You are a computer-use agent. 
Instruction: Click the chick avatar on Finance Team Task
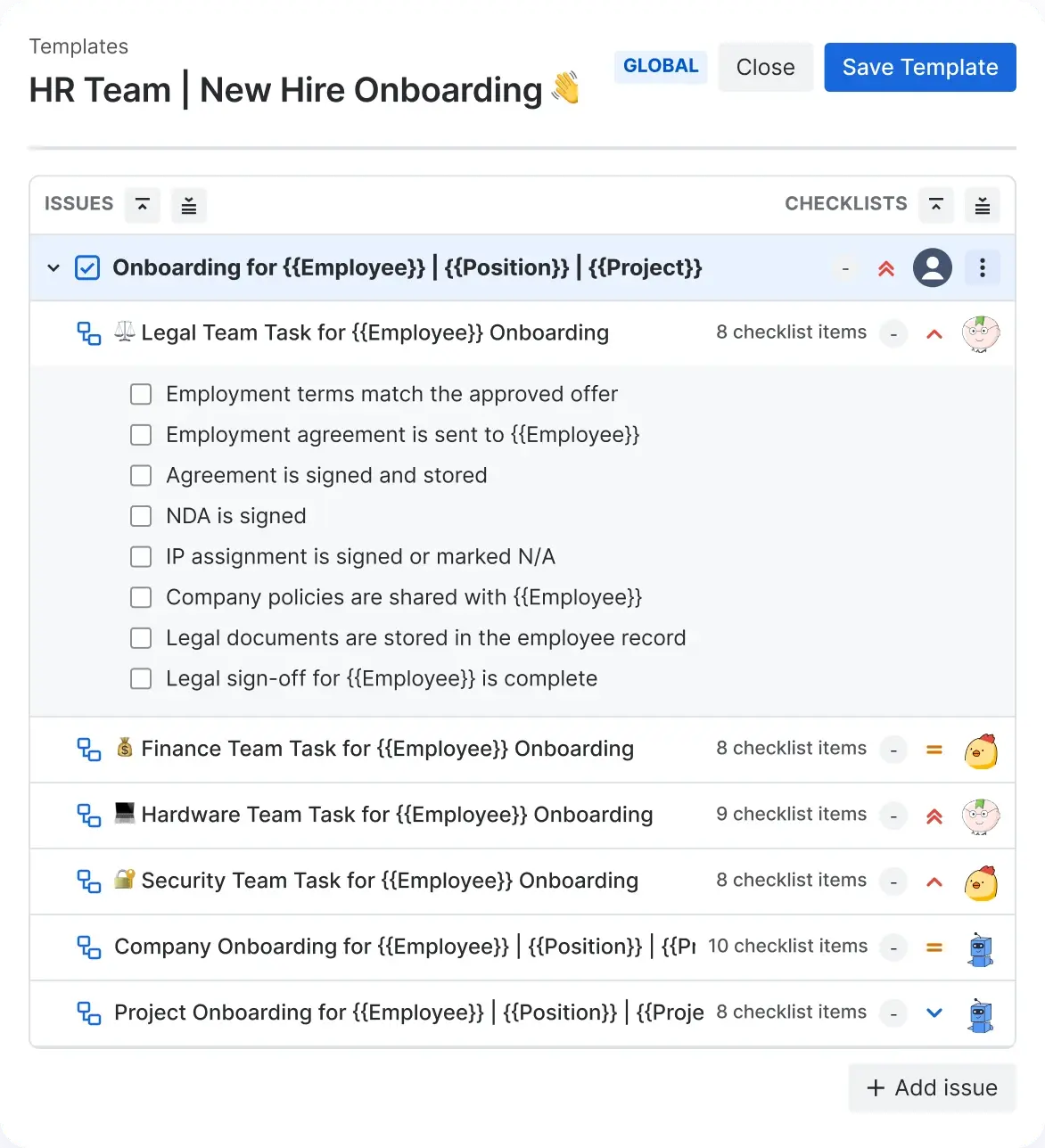981,750
